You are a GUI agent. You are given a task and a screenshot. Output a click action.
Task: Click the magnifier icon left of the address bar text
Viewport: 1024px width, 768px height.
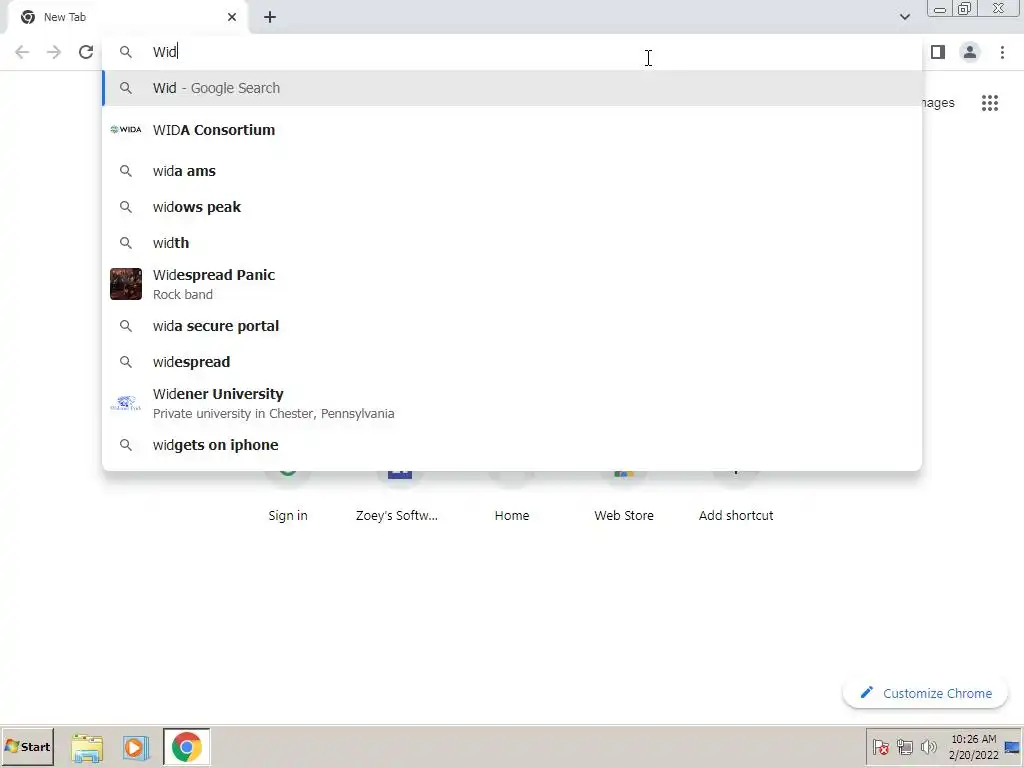(126, 52)
